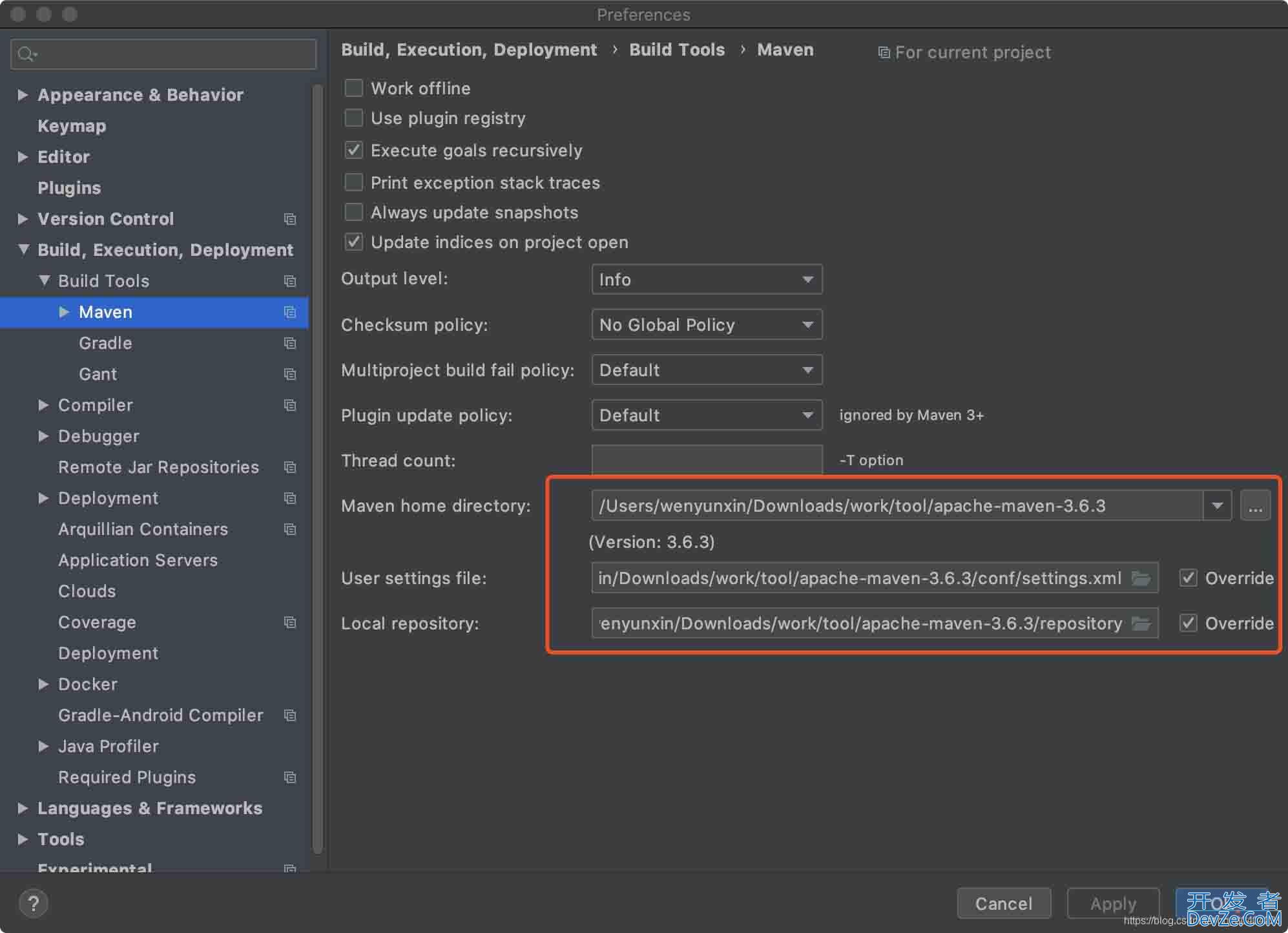Click the search magnifier icon in Preferences
Screen dimensions: 1288x933
point(27,54)
